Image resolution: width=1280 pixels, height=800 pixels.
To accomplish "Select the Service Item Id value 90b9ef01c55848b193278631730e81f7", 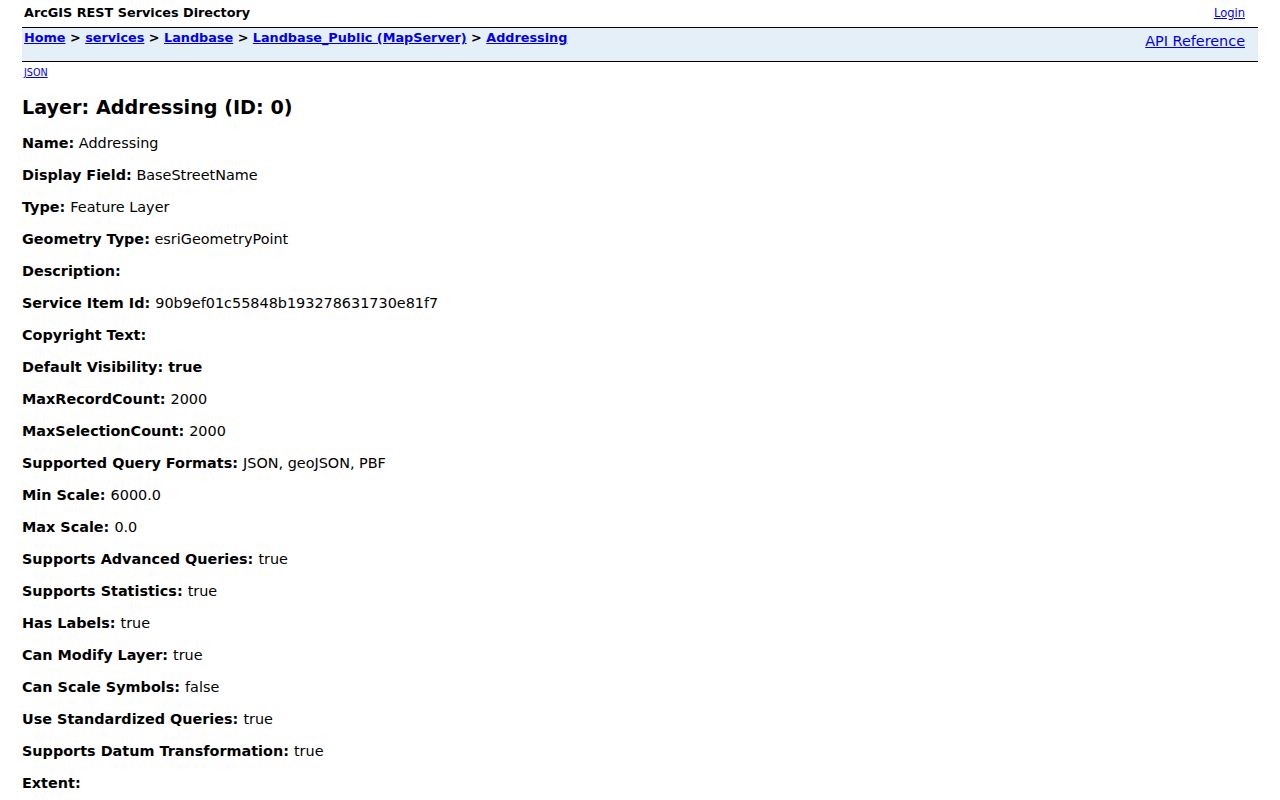I will click(x=296, y=303).
